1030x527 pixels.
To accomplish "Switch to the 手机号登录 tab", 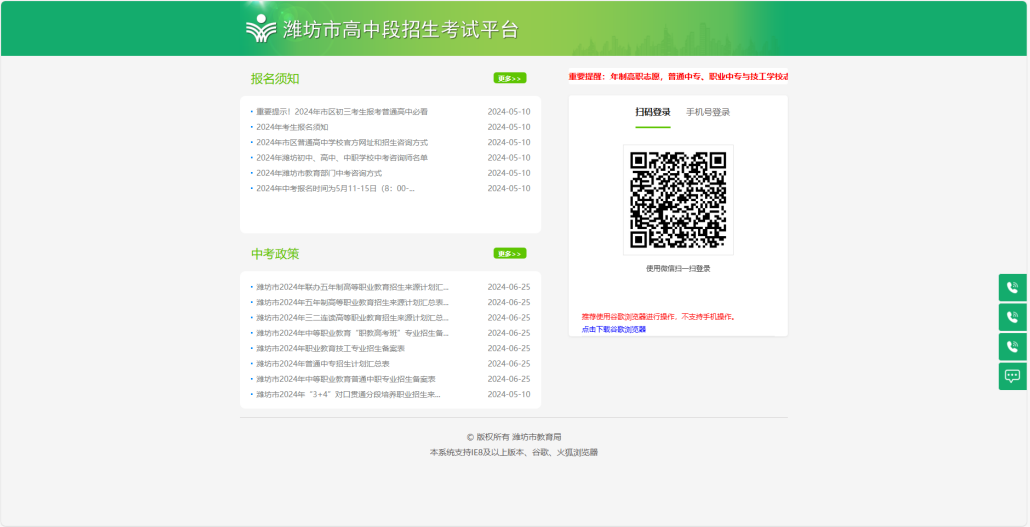I will pyautogui.click(x=708, y=112).
